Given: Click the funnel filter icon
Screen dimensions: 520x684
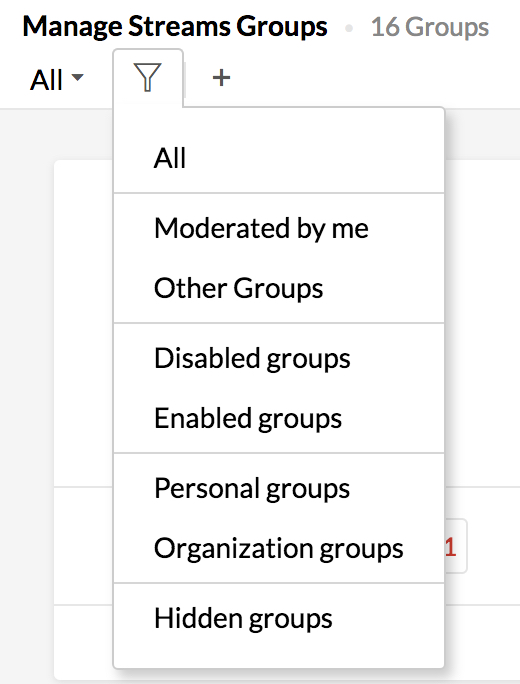Looking at the screenshot, I should click(147, 78).
